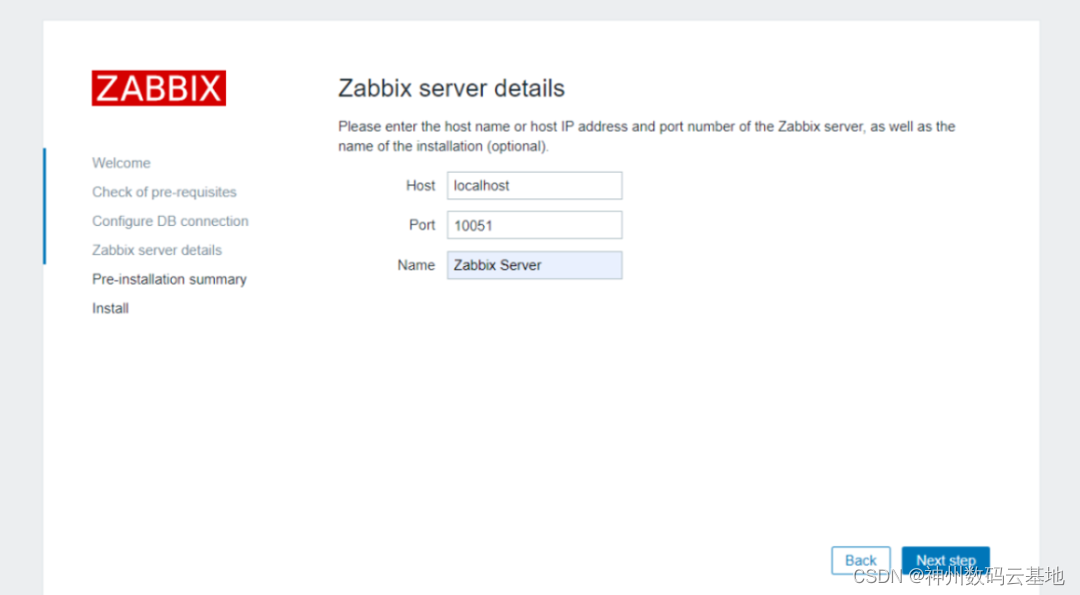Click the Next step button

(x=945, y=560)
